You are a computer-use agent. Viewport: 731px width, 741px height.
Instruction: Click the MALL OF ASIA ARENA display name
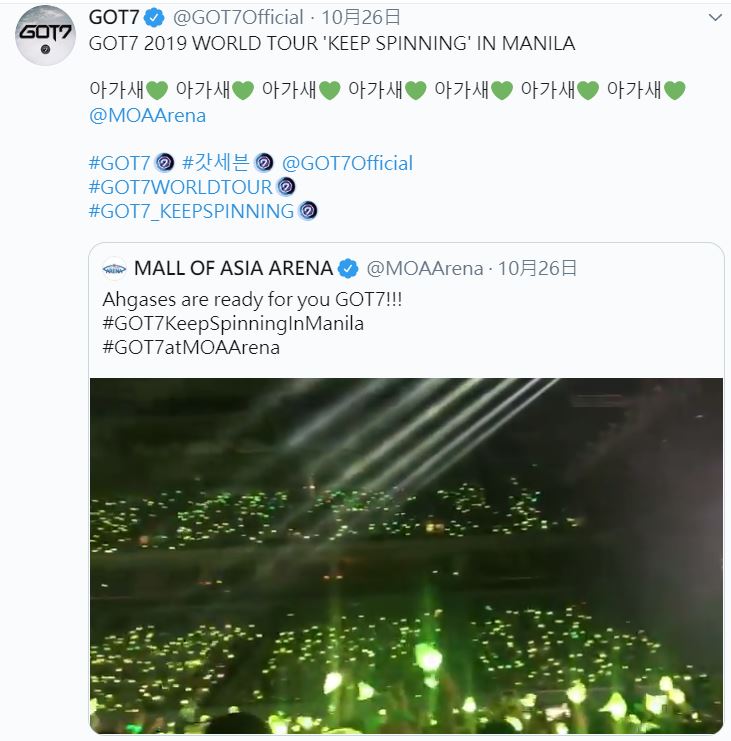[233, 268]
